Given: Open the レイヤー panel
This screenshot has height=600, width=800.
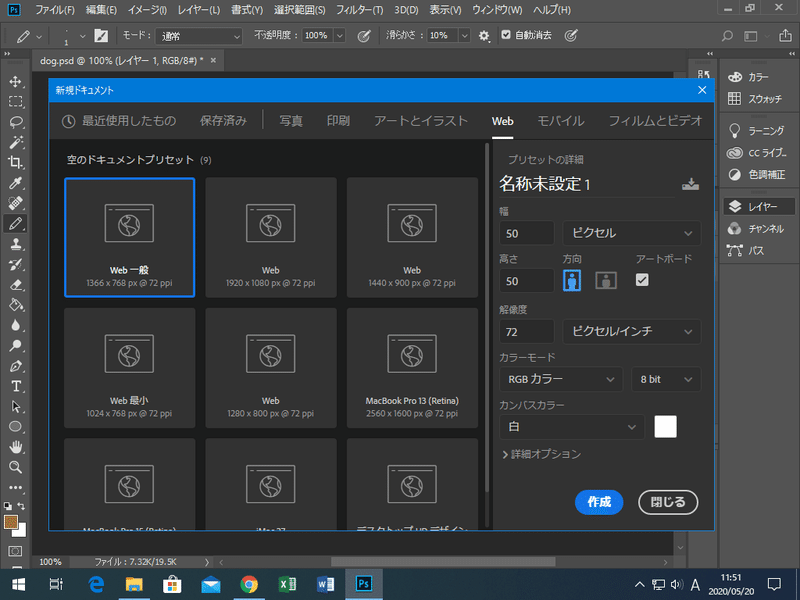Looking at the screenshot, I should [x=759, y=207].
